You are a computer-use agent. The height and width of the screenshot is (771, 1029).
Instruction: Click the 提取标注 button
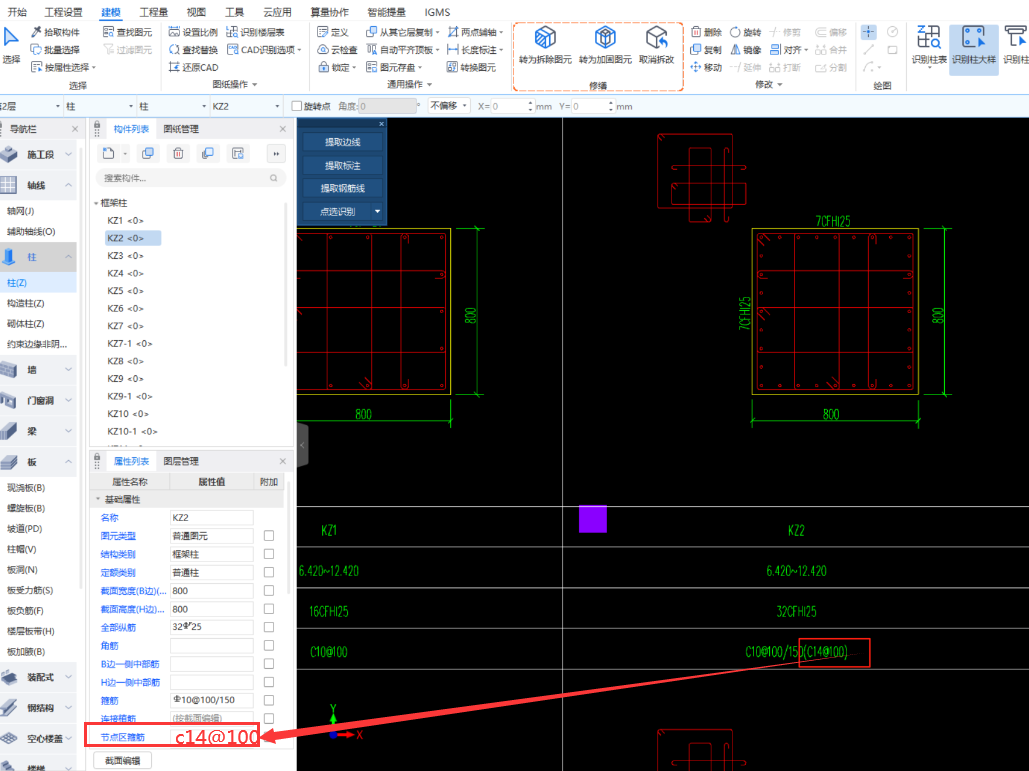(342, 165)
